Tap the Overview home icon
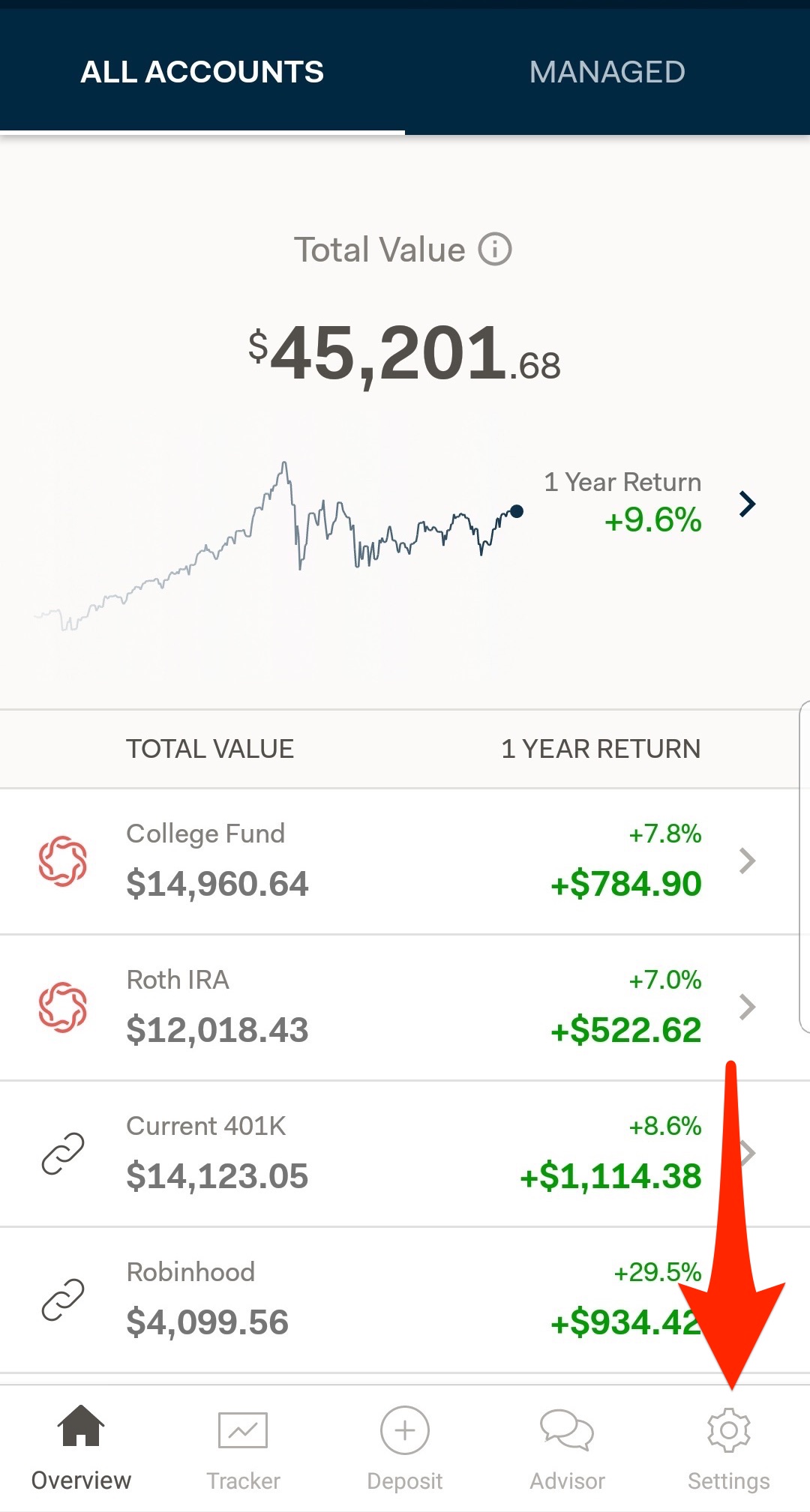The image size is (810, 1512). click(81, 1425)
